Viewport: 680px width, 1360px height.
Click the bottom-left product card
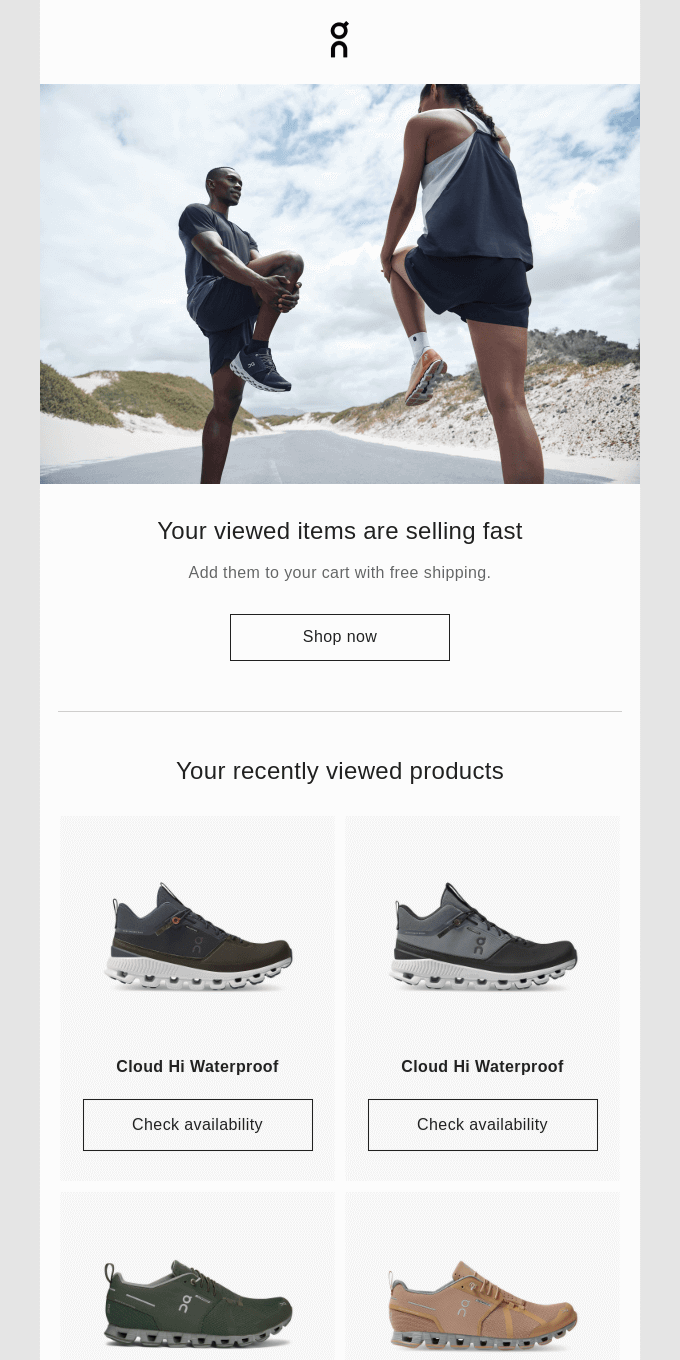point(197,1275)
